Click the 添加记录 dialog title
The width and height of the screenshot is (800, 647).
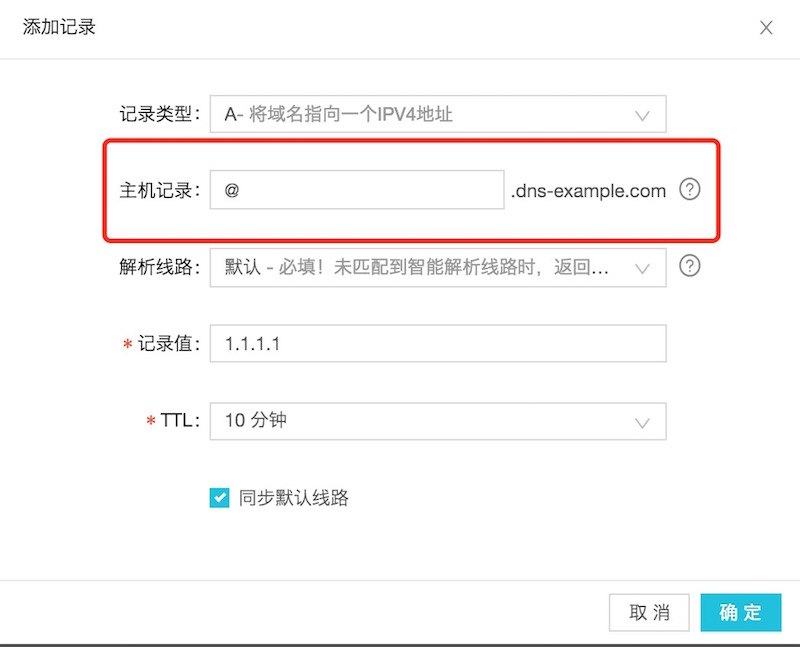click(59, 27)
